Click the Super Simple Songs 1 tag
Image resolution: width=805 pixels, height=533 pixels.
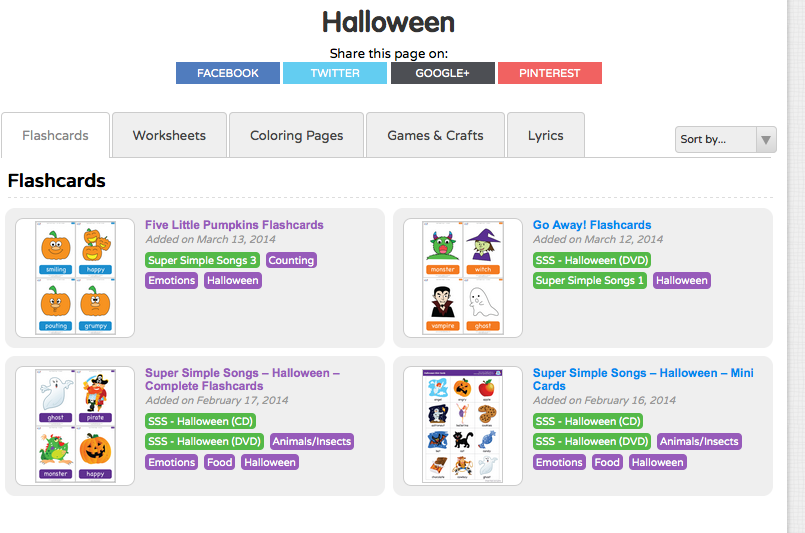click(x=590, y=281)
